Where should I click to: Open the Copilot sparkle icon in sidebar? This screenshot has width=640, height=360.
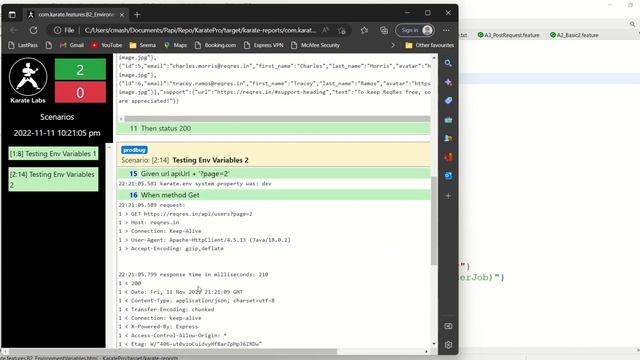[448, 82]
